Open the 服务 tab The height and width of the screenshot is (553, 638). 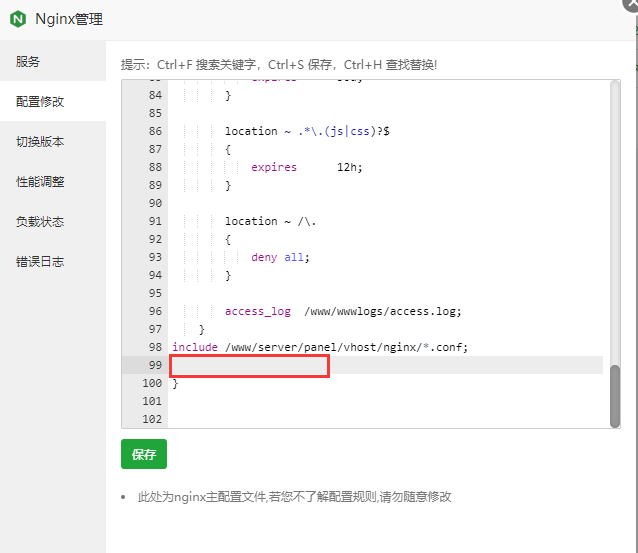pyautogui.click(x=53, y=61)
